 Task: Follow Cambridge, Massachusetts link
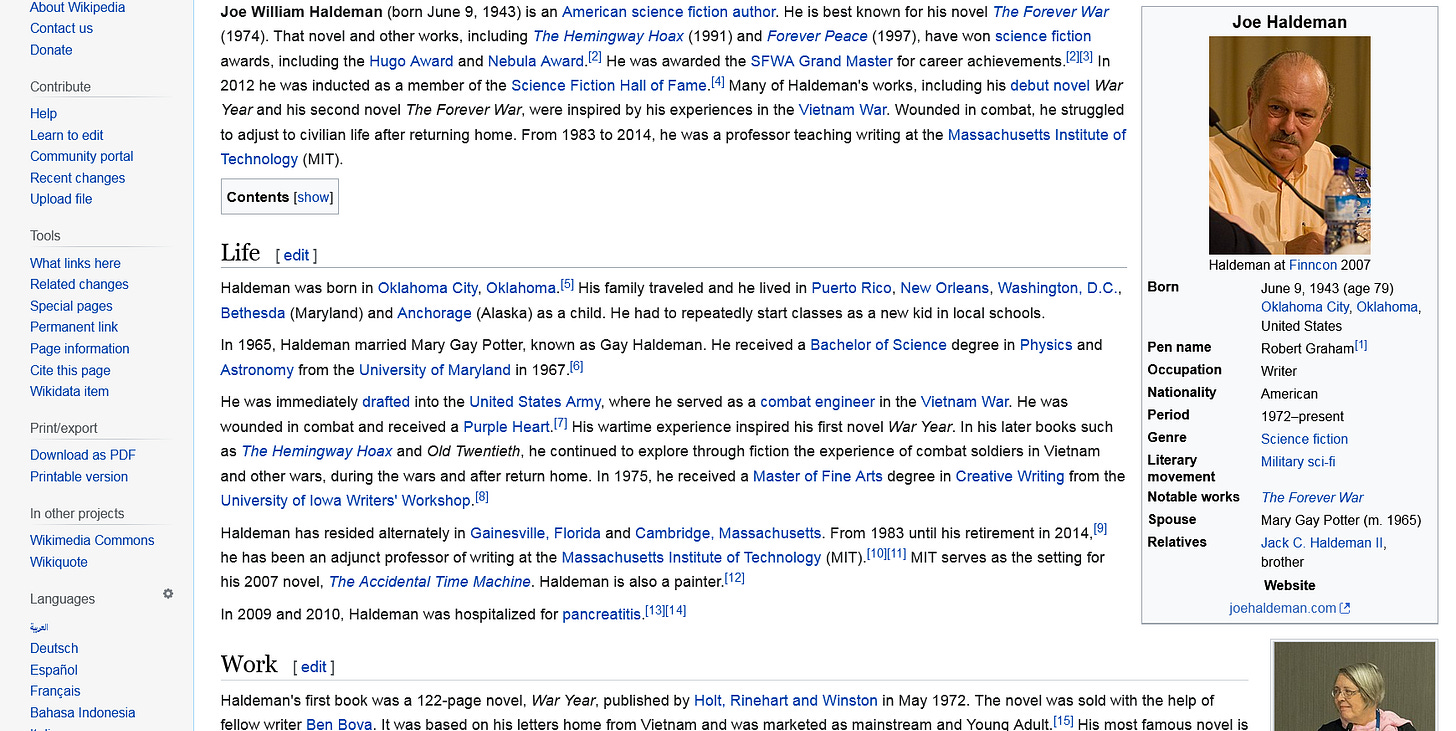pyautogui.click(x=728, y=533)
